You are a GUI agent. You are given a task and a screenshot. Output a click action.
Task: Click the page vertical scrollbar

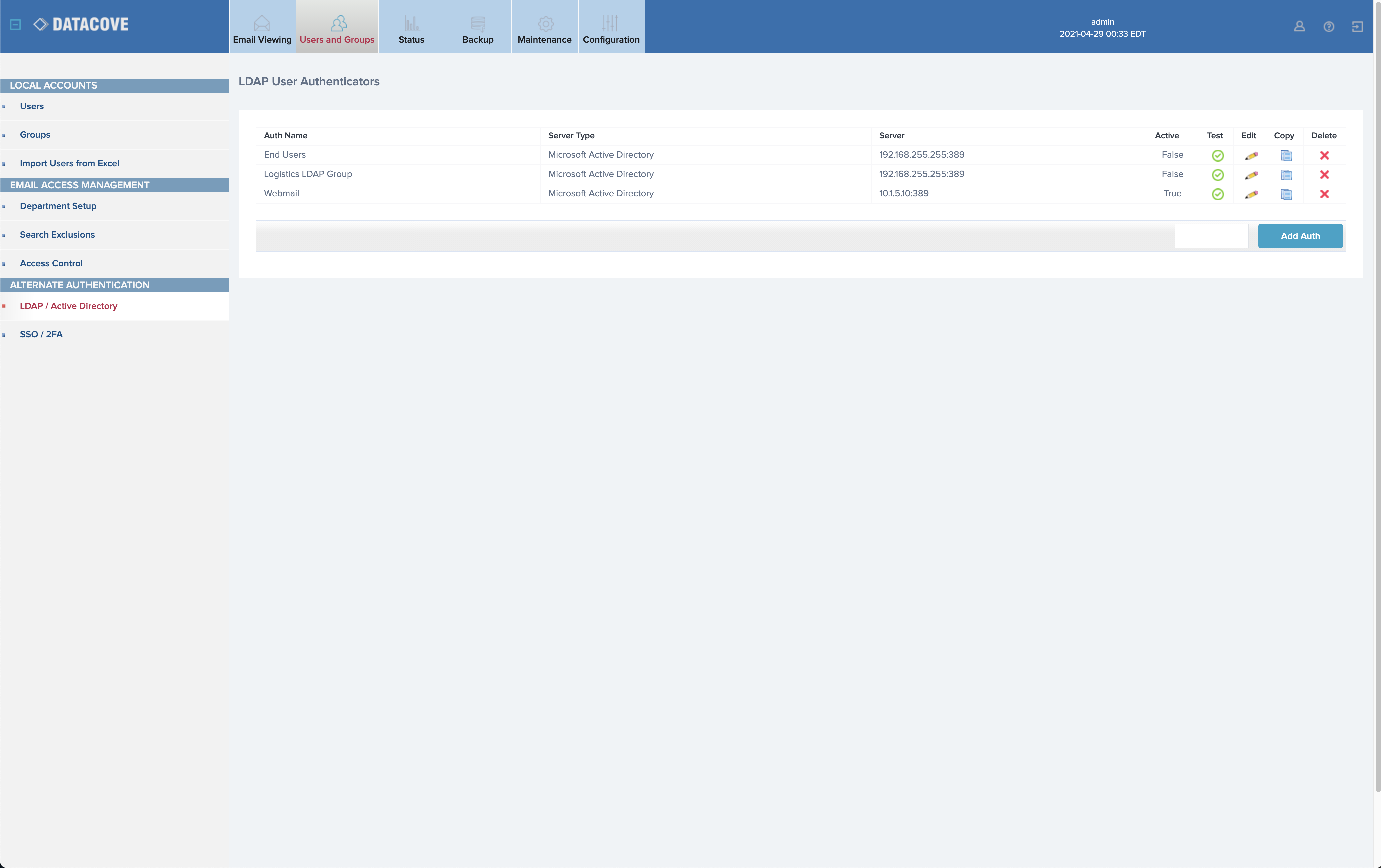1378,401
